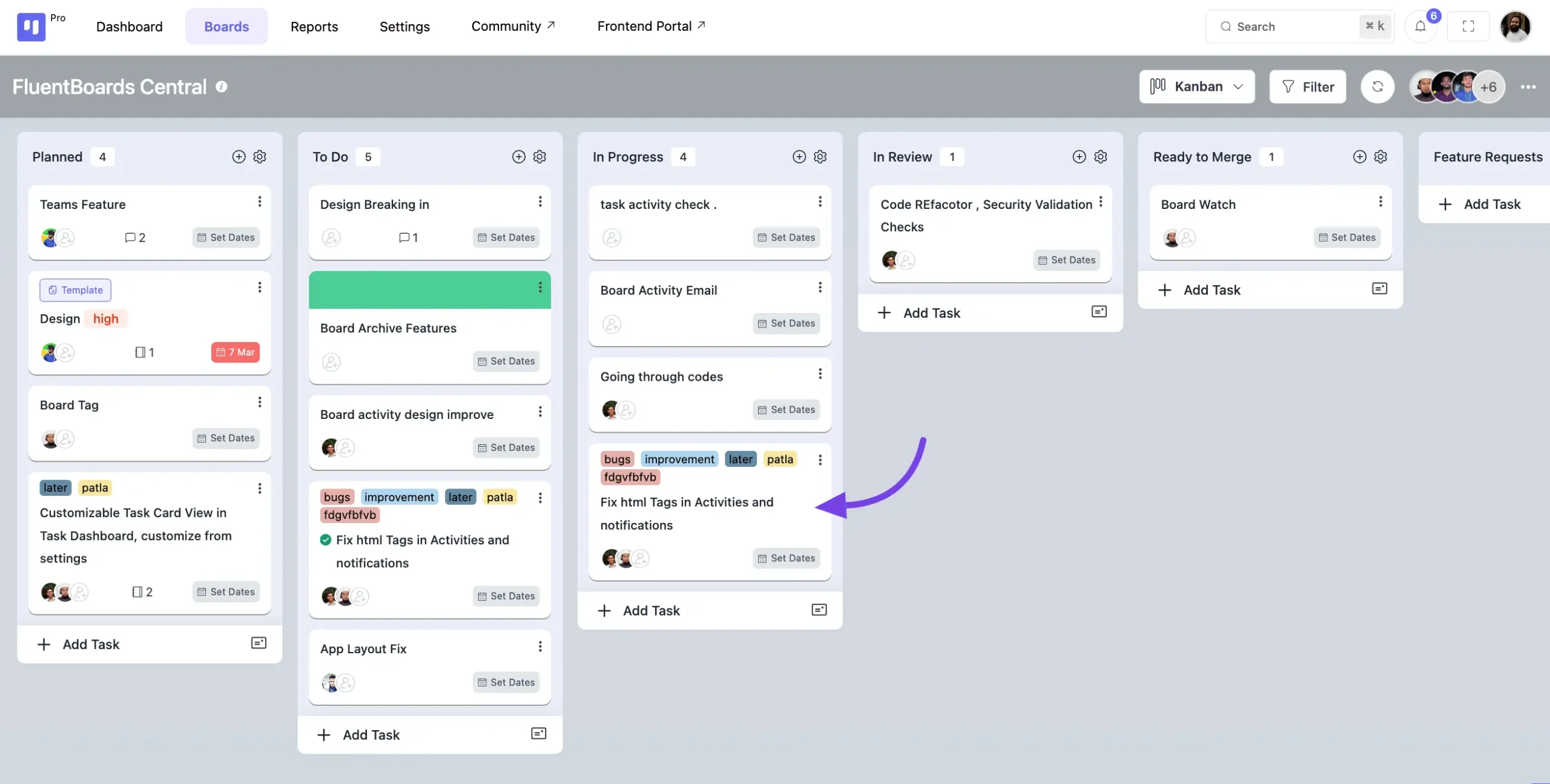This screenshot has width=1550, height=784.
Task: Open Community external link
Action: [x=513, y=26]
